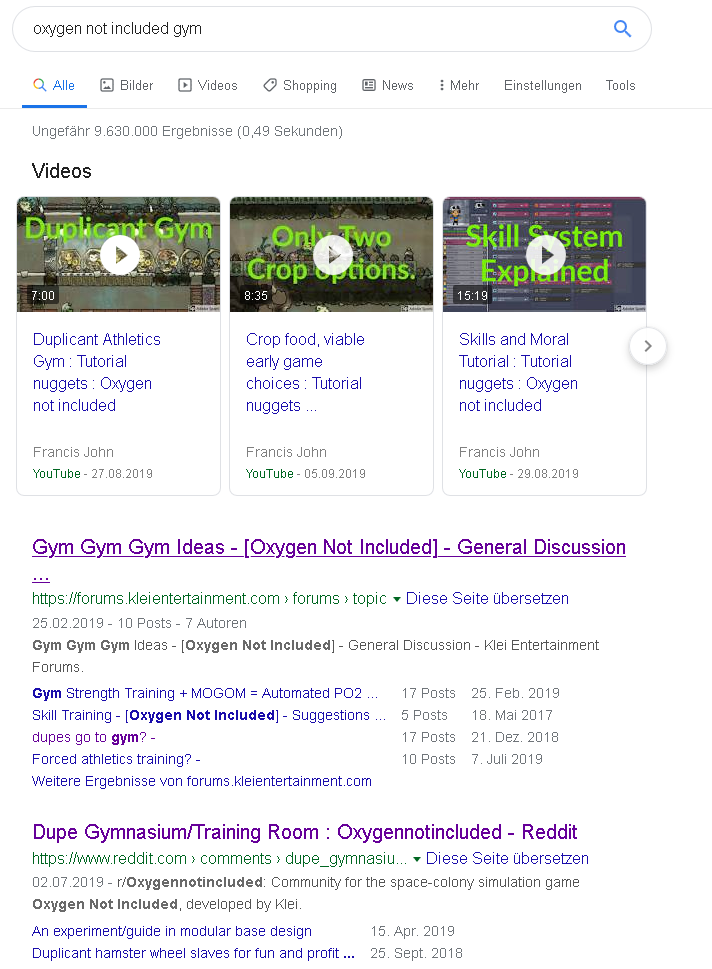
Task: Go to the Shopping tab
Action: 299,85
